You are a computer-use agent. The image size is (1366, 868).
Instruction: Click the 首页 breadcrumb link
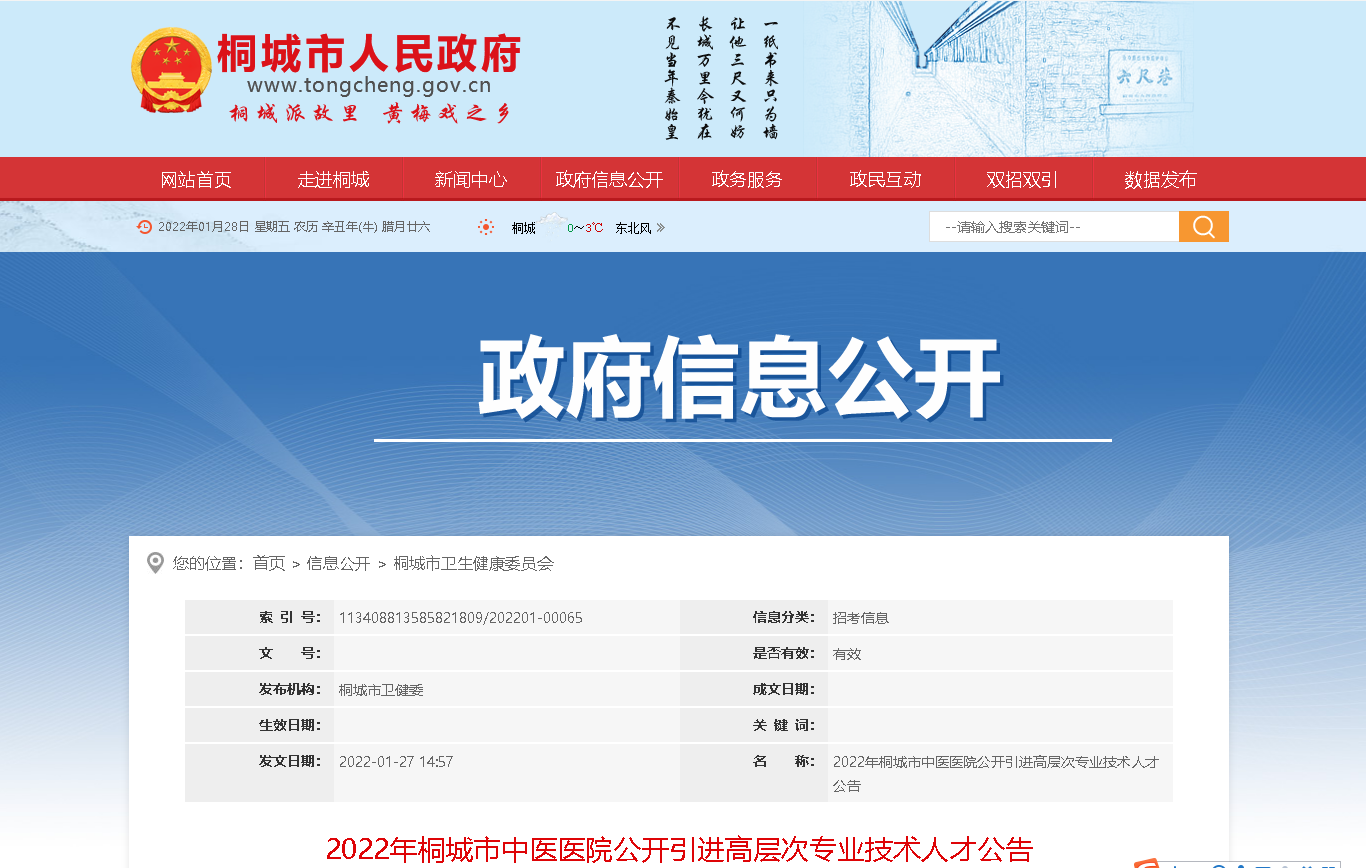click(x=269, y=564)
